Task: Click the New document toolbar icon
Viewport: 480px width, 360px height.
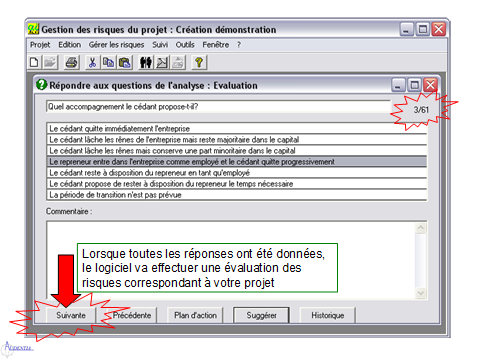Action: click(34, 62)
